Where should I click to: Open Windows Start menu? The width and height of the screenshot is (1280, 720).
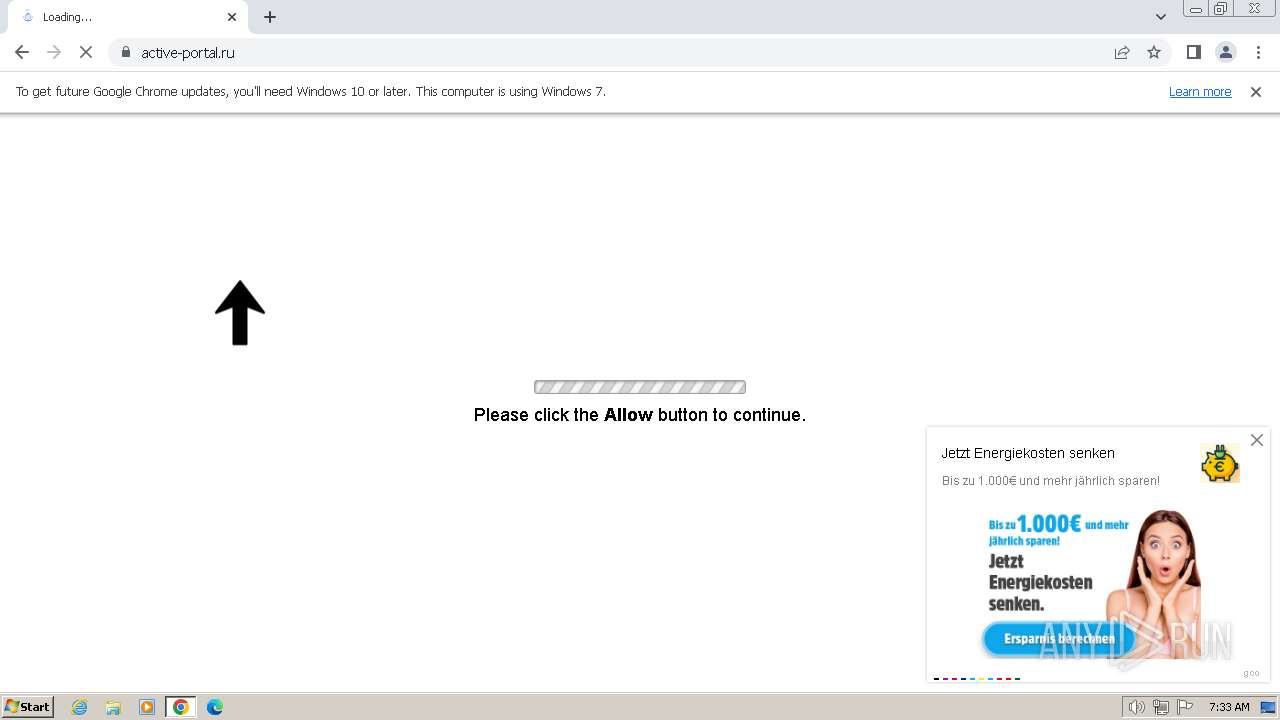pos(28,707)
